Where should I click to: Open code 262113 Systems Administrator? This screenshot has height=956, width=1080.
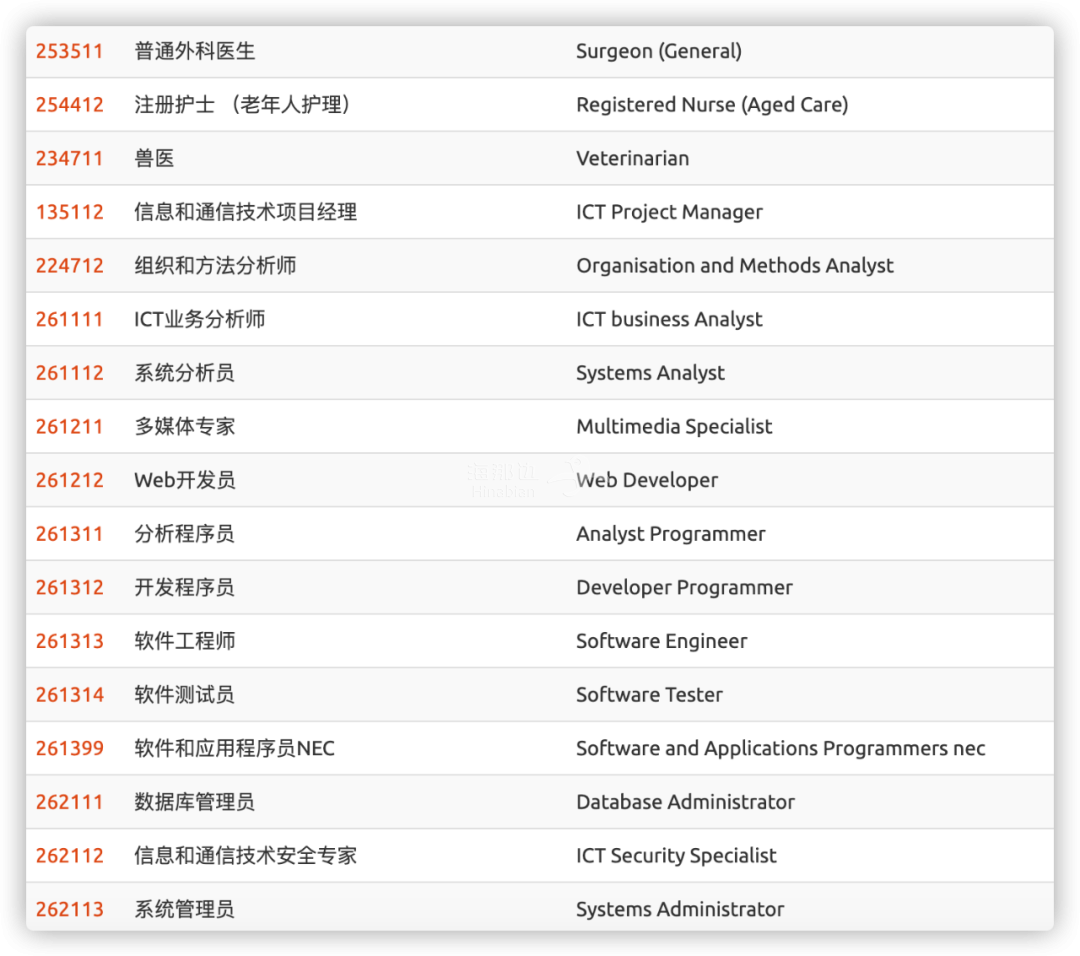point(70,909)
